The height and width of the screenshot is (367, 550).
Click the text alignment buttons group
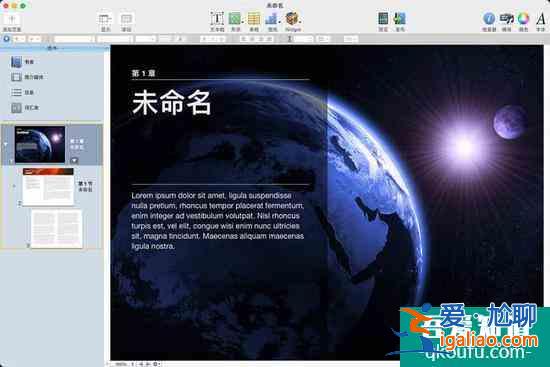pyautogui.click(x=256, y=39)
